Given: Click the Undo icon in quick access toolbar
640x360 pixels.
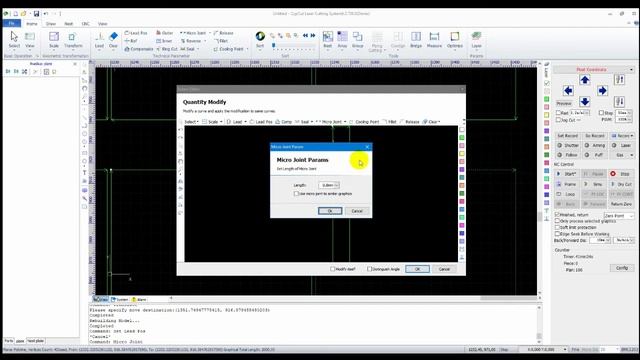Looking at the screenshot, I should coord(46,13).
